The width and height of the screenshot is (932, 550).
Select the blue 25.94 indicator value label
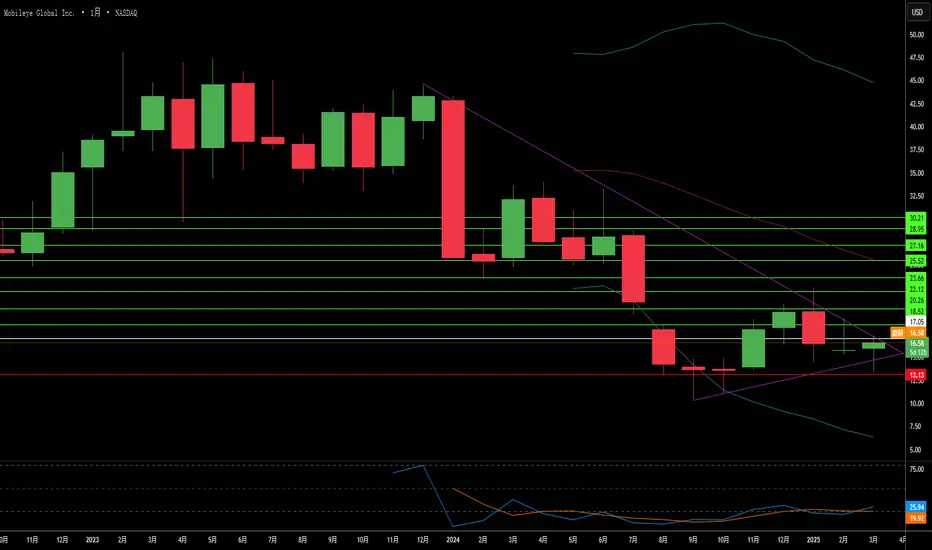pos(916,507)
